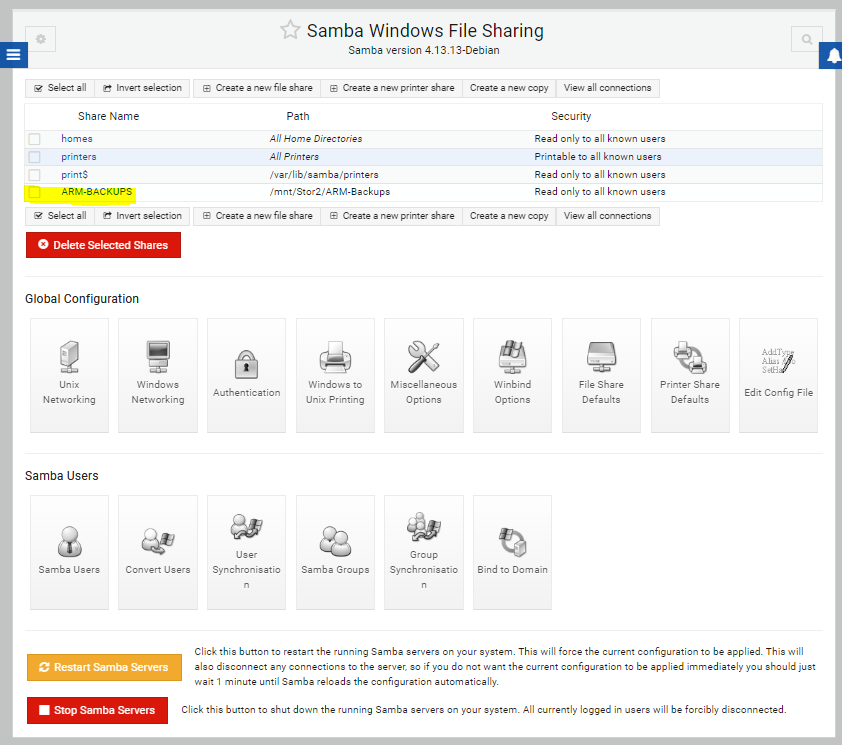Viewport: 842px width, 745px height.
Task: Tick the checkbox for the ARM-BACKUPS share
Action: click(x=34, y=192)
